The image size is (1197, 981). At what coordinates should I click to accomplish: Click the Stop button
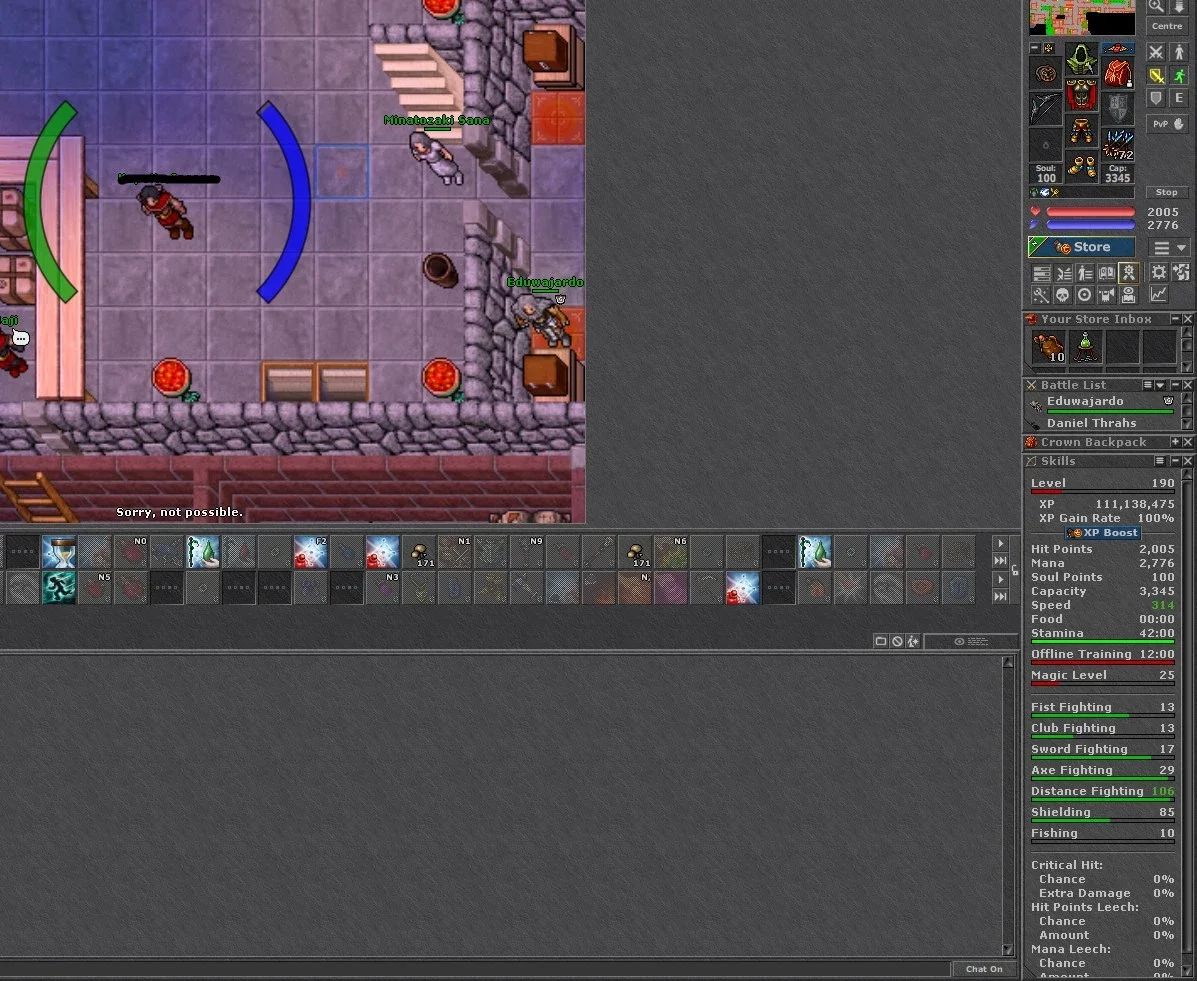[x=1166, y=192]
